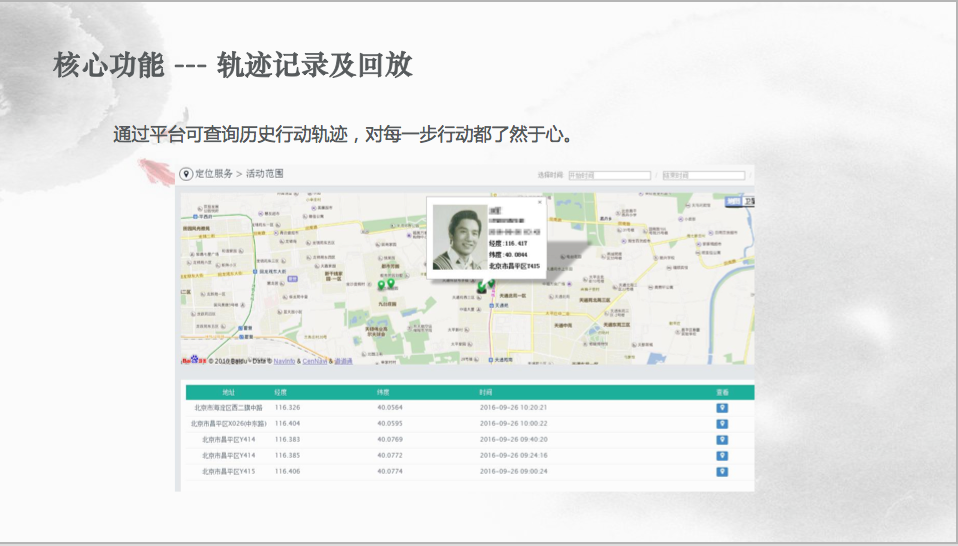Screen dimensions: 958x546
Task: Click the location pin icon beside 定位服务
Action: [x=186, y=174]
